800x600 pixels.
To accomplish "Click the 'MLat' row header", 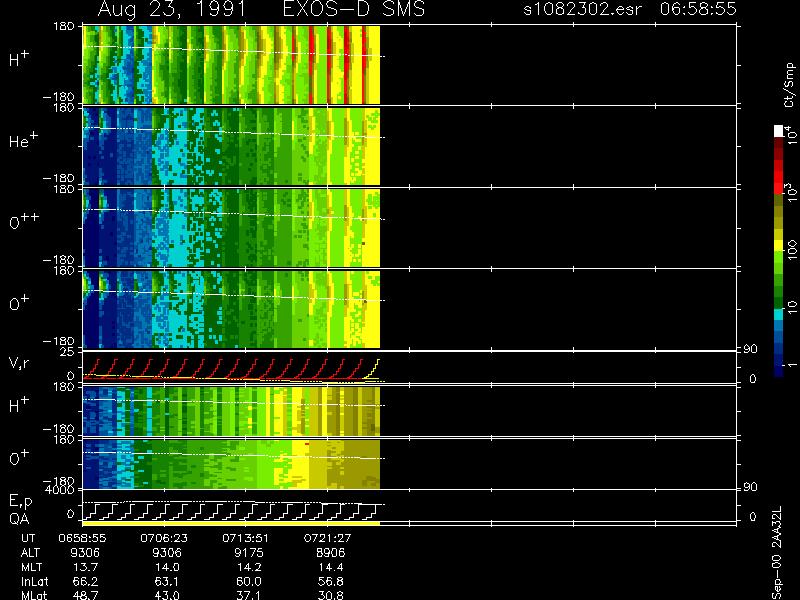I will click(34, 595).
